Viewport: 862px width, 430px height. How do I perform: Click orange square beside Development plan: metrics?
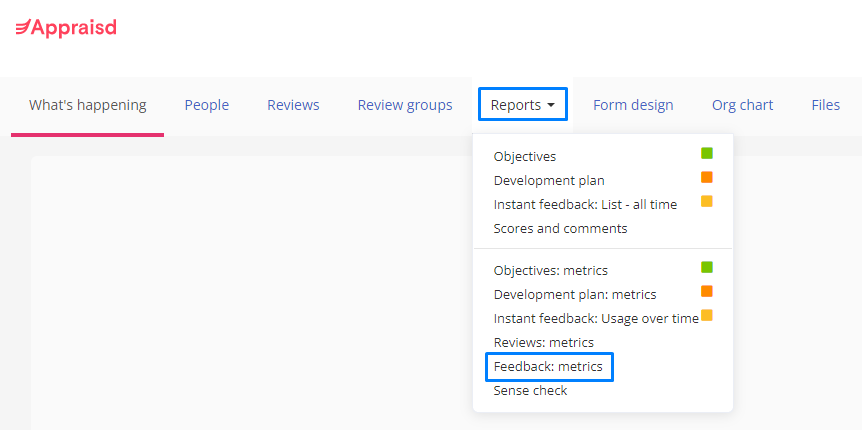[707, 291]
